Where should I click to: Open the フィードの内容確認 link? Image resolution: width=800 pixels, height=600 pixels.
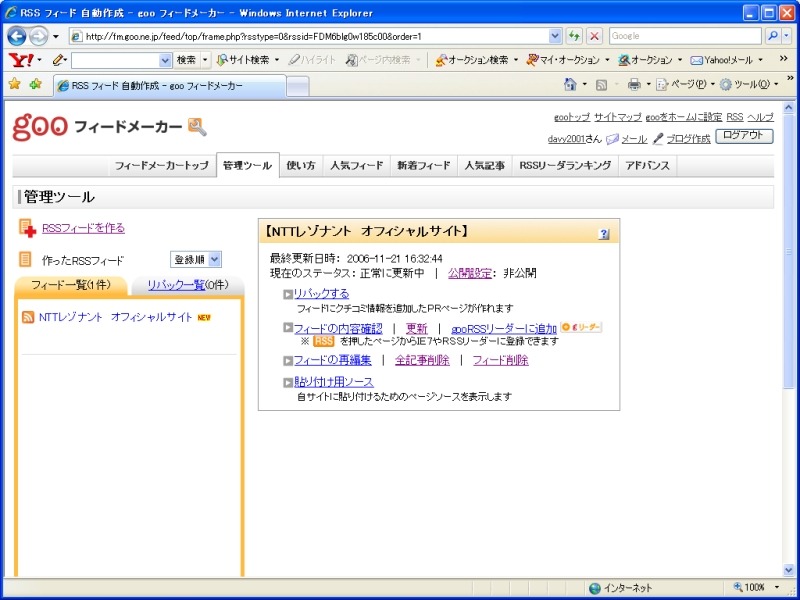pyautogui.click(x=338, y=329)
